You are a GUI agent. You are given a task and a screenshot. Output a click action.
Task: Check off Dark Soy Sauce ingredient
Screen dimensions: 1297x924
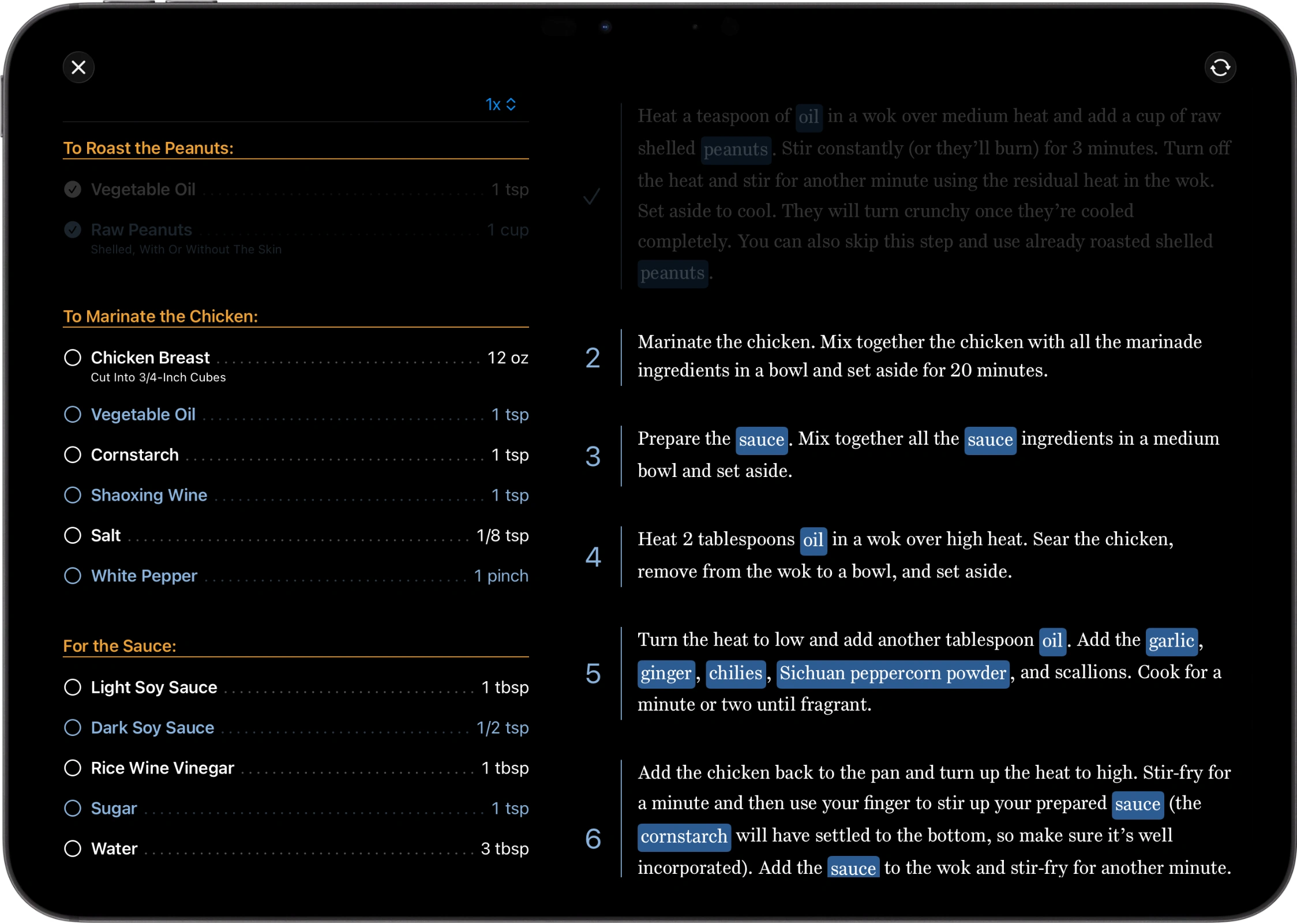point(73,727)
